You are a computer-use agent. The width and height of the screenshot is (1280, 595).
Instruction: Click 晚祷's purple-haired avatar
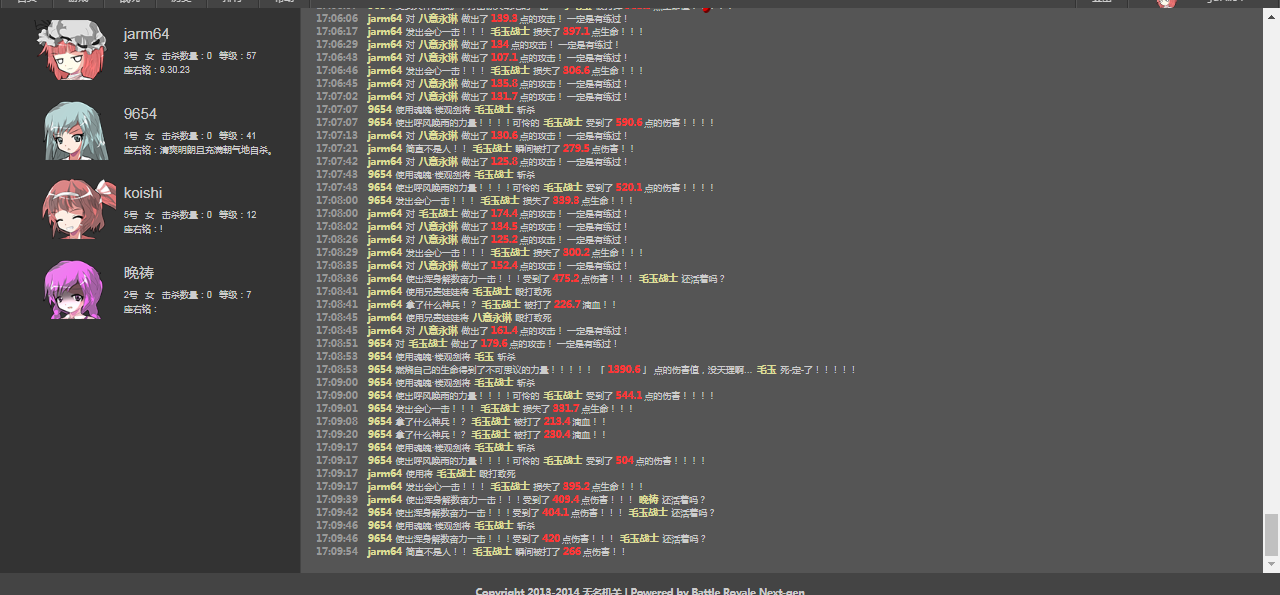tap(72, 289)
